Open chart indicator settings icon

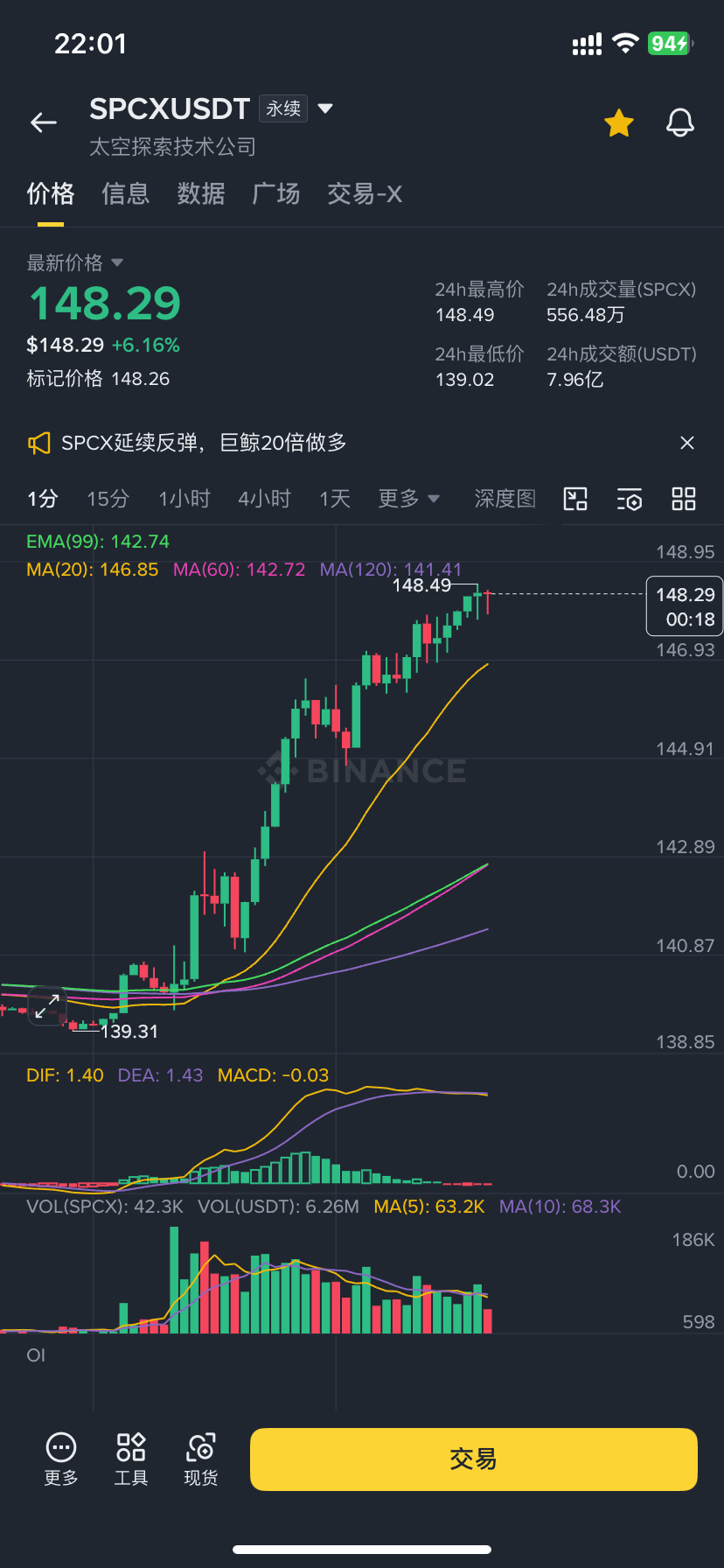[x=630, y=499]
